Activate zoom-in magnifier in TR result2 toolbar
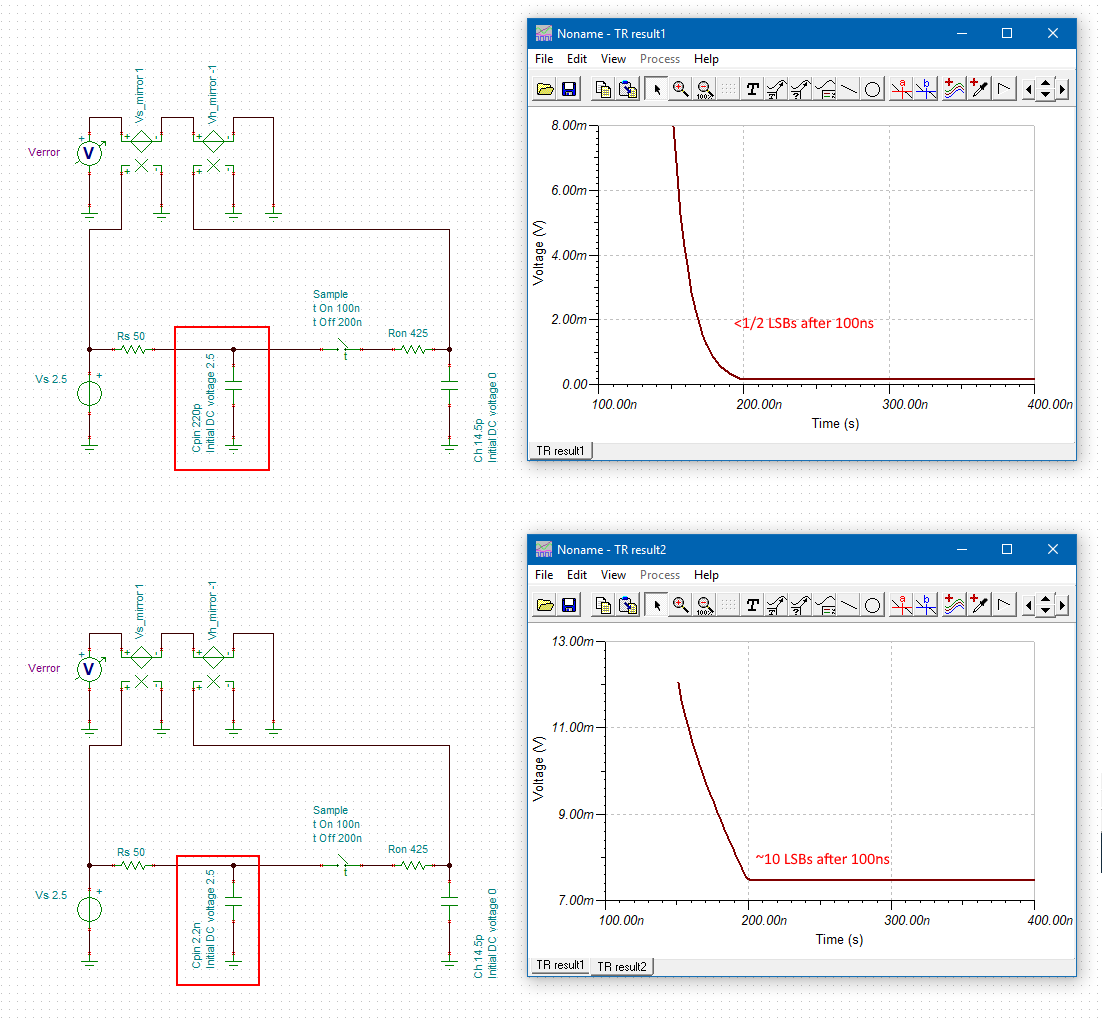Image resolution: width=1102 pixels, height=1025 pixels. [x=680, y=605]
